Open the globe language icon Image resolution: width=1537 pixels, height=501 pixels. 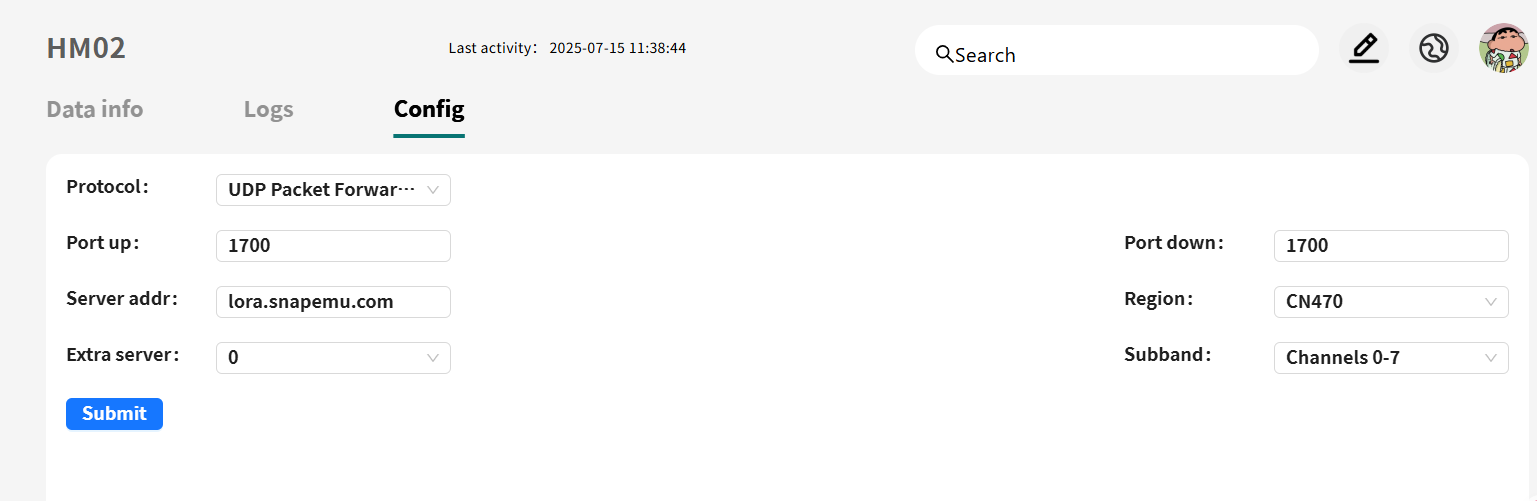1433,49
